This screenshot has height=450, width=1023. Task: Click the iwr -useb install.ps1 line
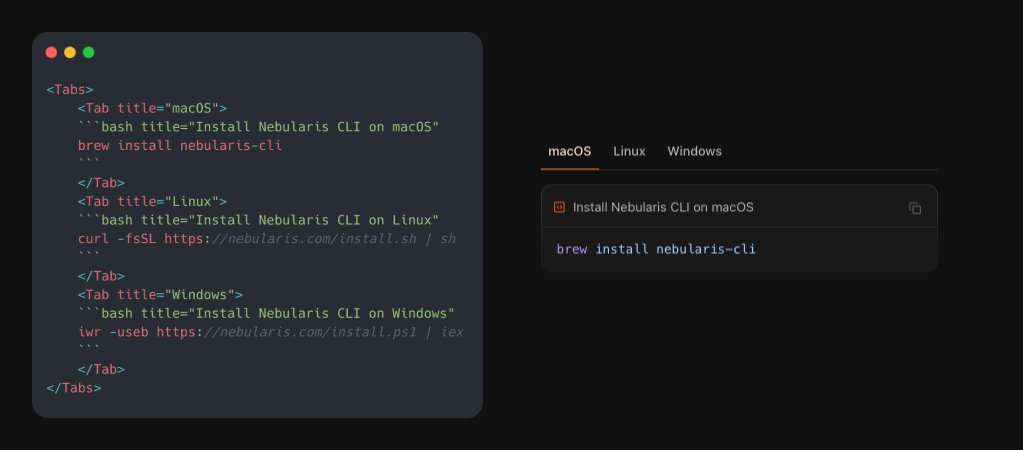point(270,332)
